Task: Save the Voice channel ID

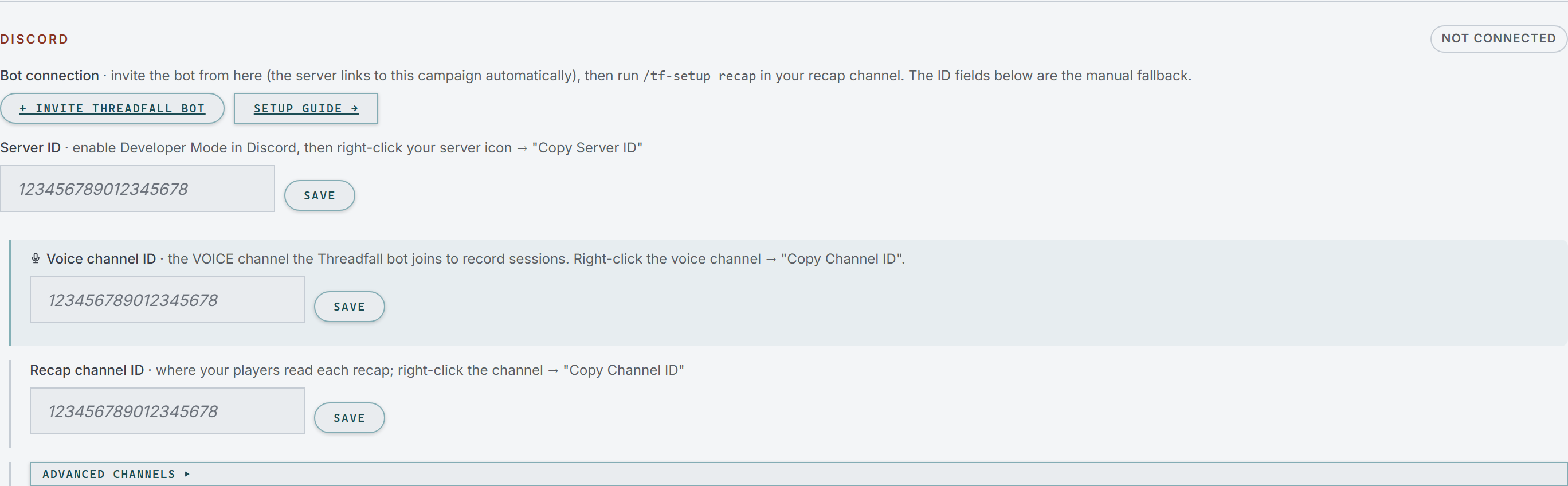Action: [350, 307]
